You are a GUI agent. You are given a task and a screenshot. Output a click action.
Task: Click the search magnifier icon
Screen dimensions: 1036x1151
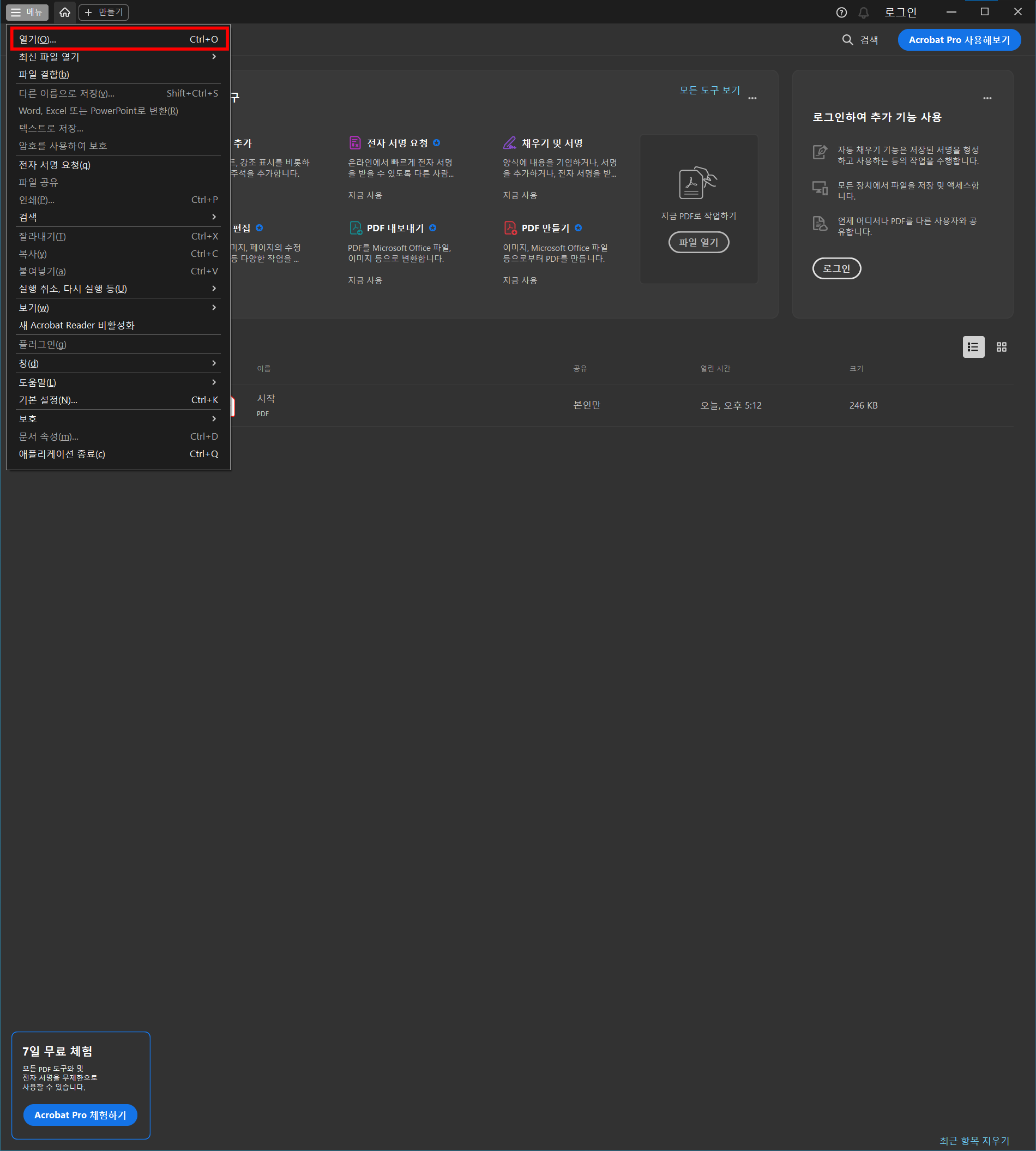coord(847,40)
